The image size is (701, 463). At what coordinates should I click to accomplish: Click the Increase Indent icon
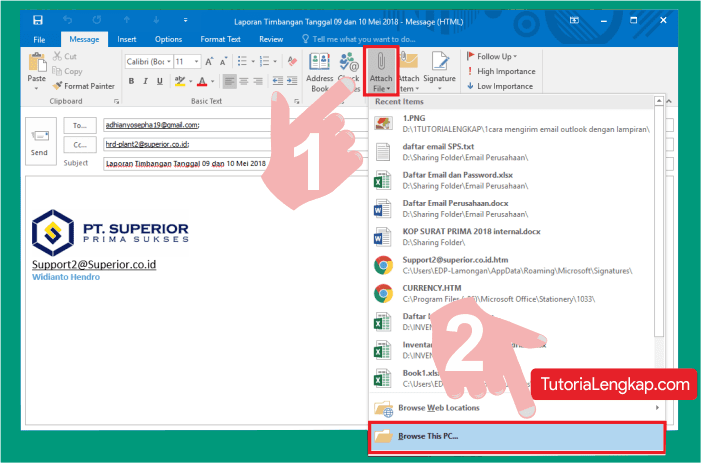tap(292, 81)
